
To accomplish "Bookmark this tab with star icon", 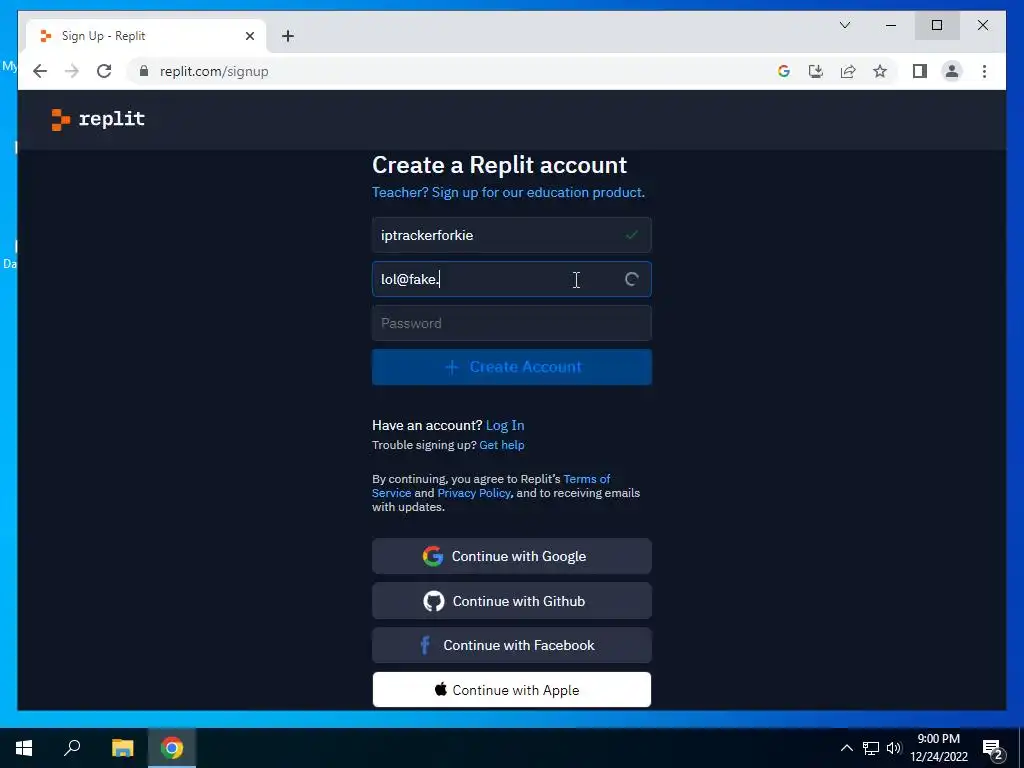I will click(880, 71).
